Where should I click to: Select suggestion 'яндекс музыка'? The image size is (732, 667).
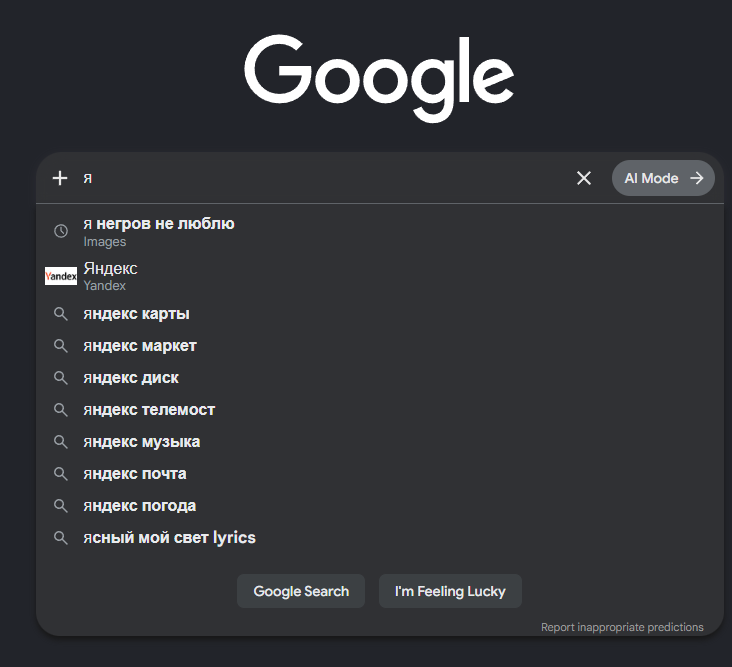(380, 442)
